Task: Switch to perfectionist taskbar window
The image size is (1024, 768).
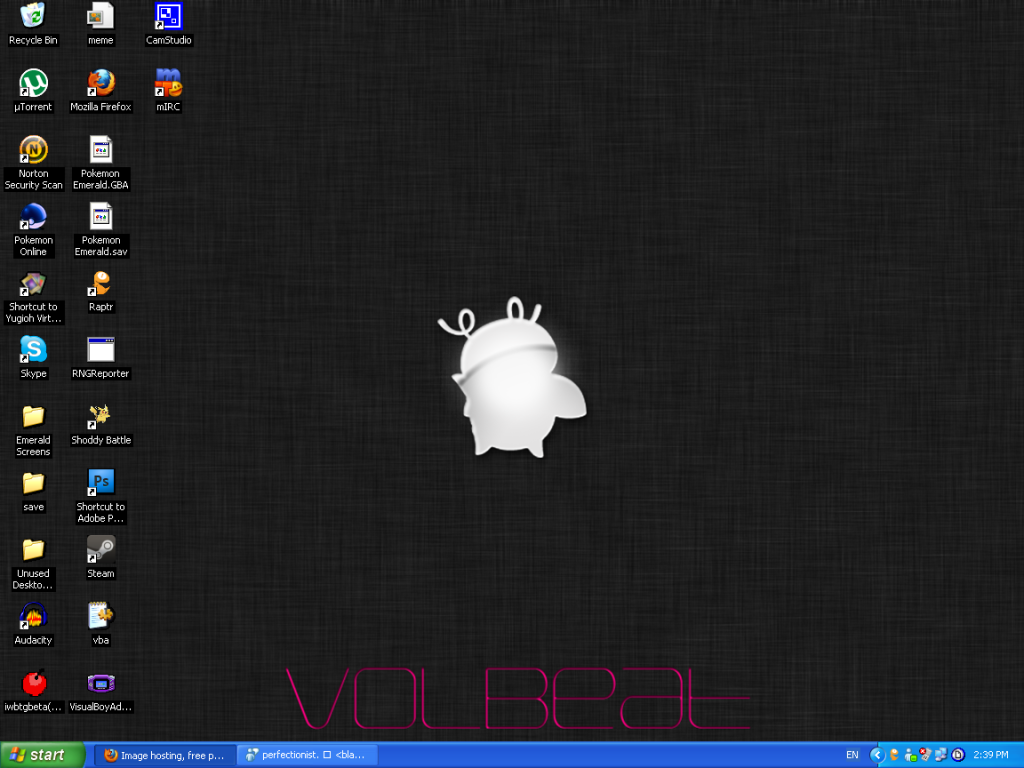Action: click(307, 755)
